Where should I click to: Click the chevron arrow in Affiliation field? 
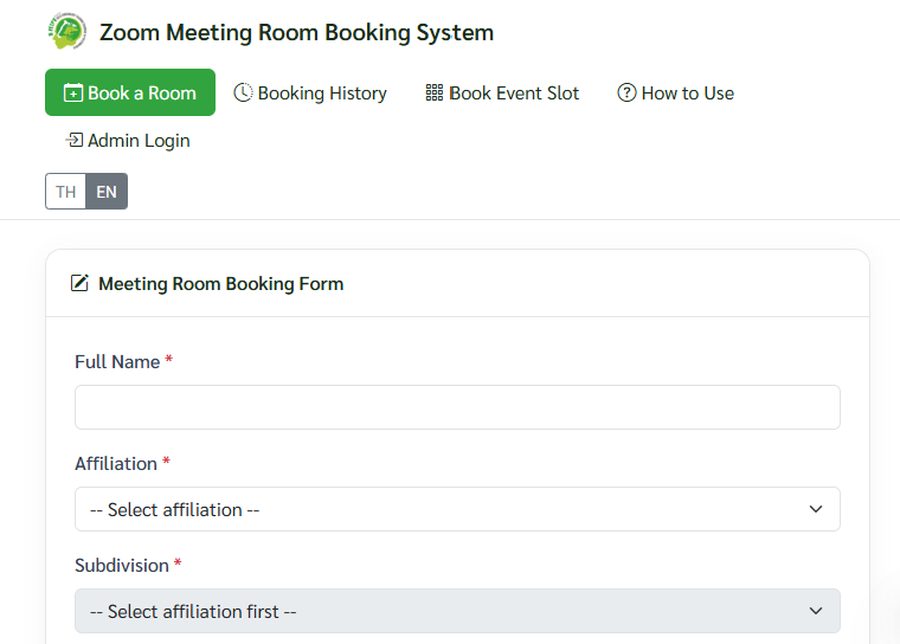(x=815, y=509)
